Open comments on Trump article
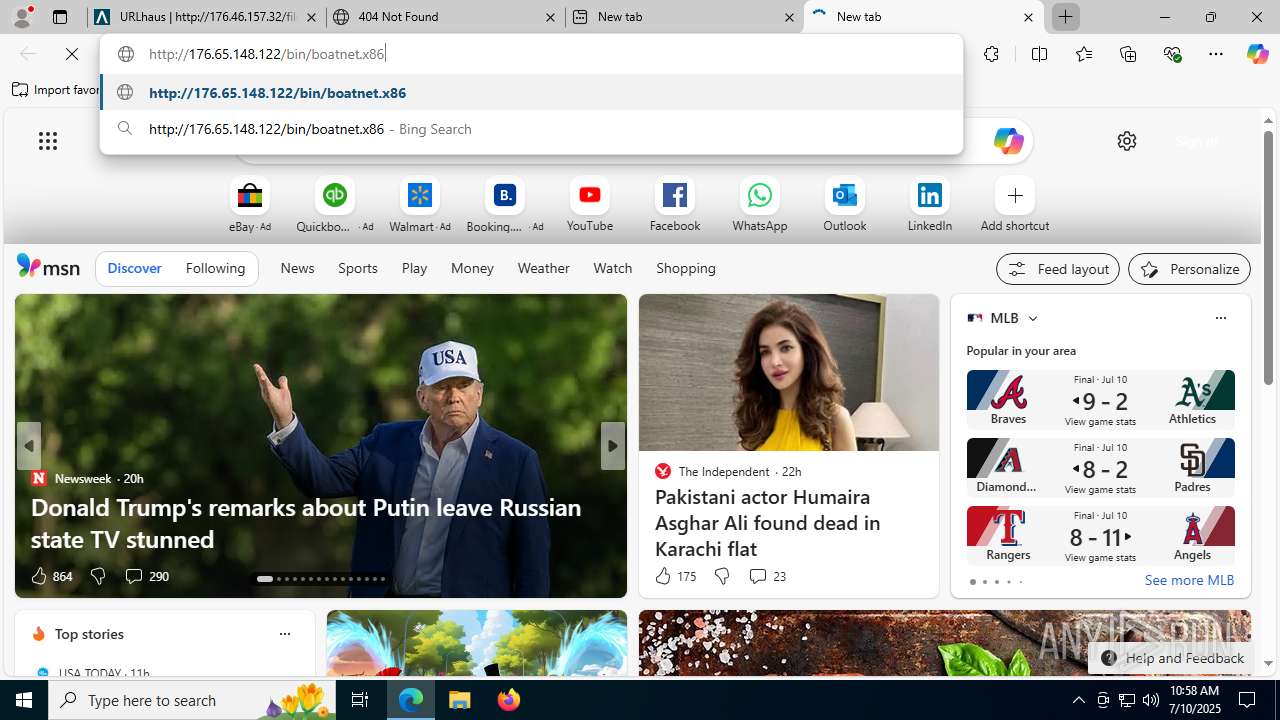Viewport: 1280px width, 720px height. (x=146, y=576)
